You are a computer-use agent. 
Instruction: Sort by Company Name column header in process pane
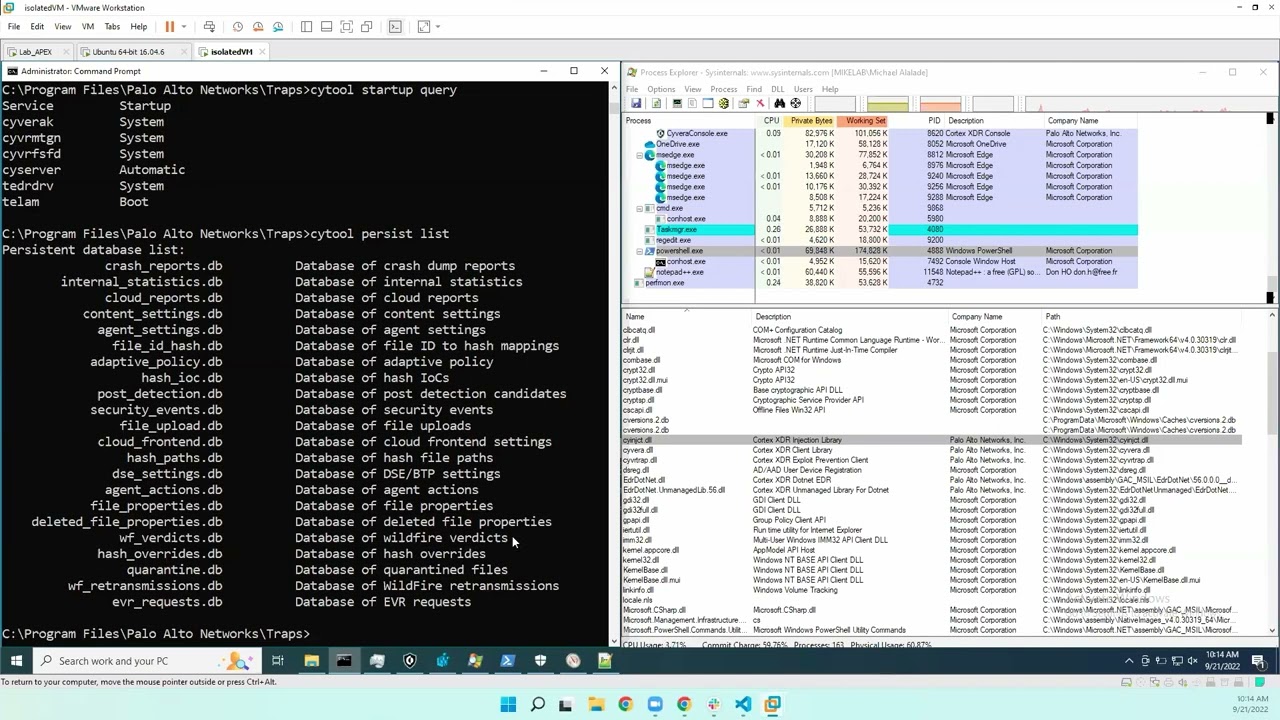point(1073,121)
